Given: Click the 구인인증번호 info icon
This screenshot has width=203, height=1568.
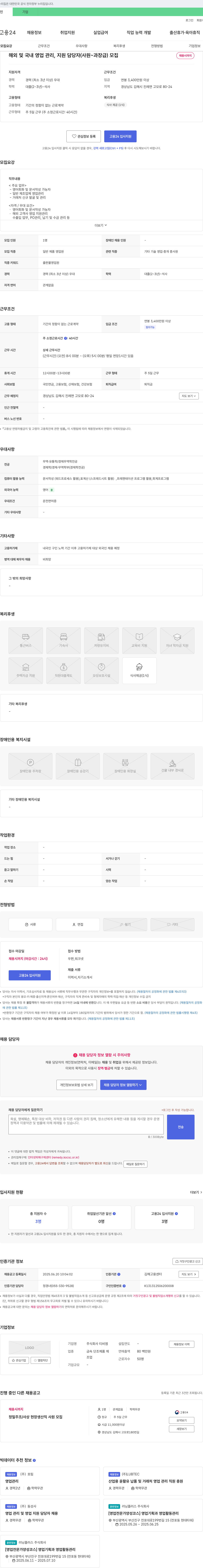Looking at the screenshot, I should pyautogui.click(x=124, y=1286).
